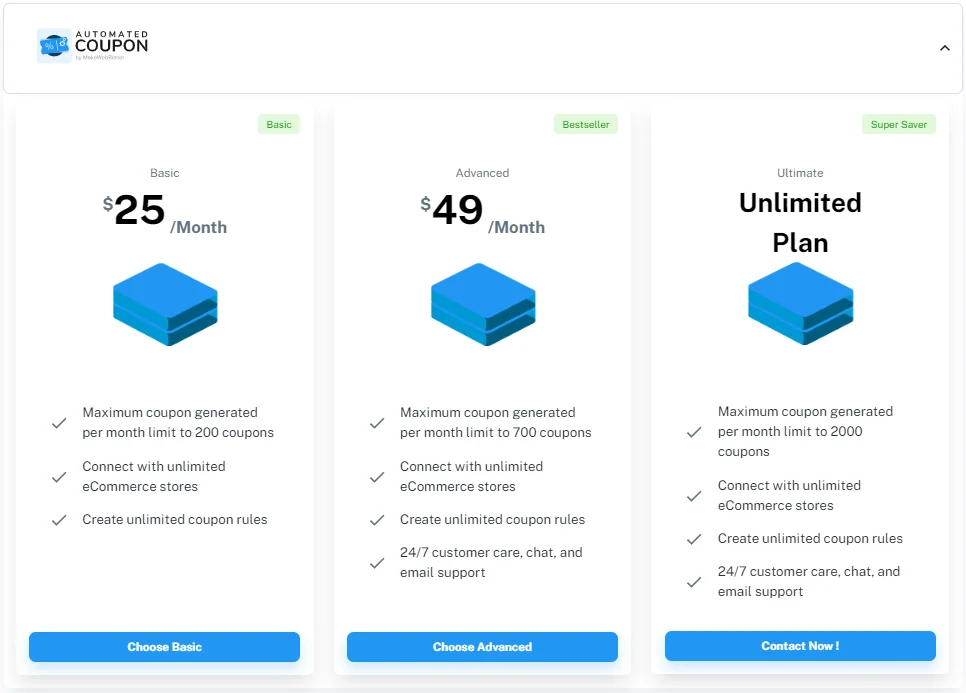Click the Advanced plan name label

pos(483,173)
